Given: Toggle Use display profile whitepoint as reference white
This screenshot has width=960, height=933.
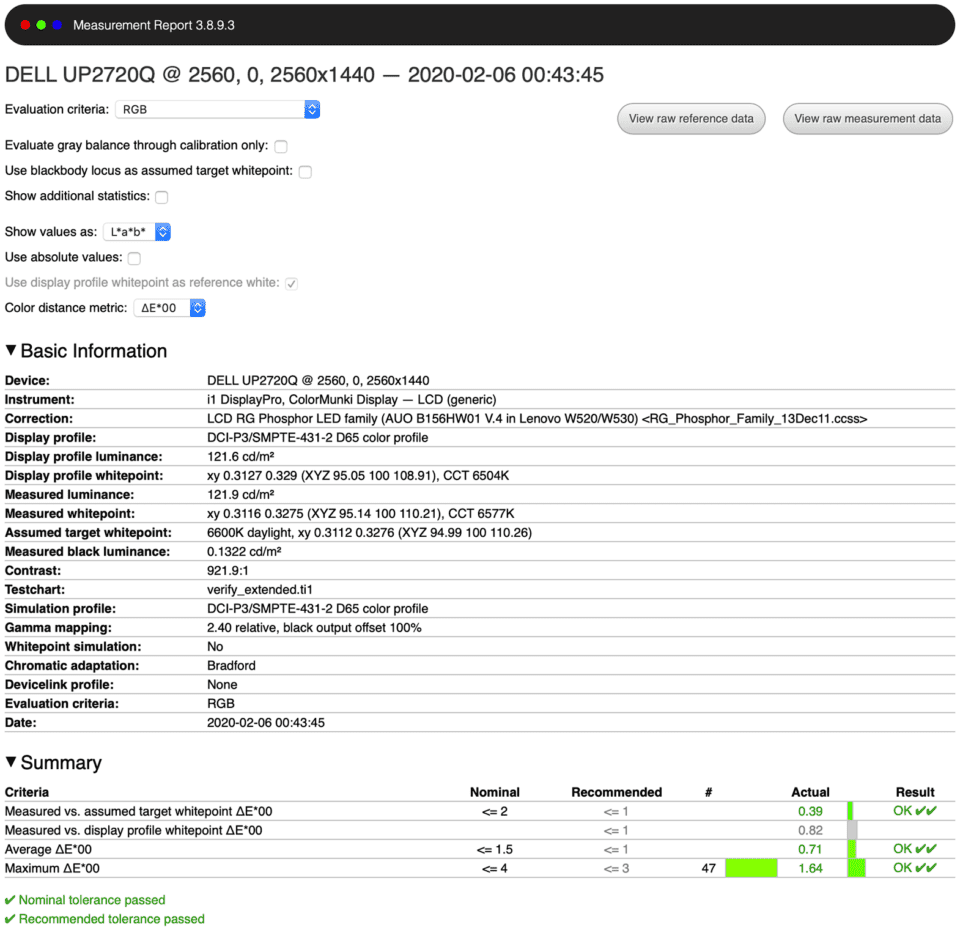Looking at the screenshot, I should coord(291,283).
